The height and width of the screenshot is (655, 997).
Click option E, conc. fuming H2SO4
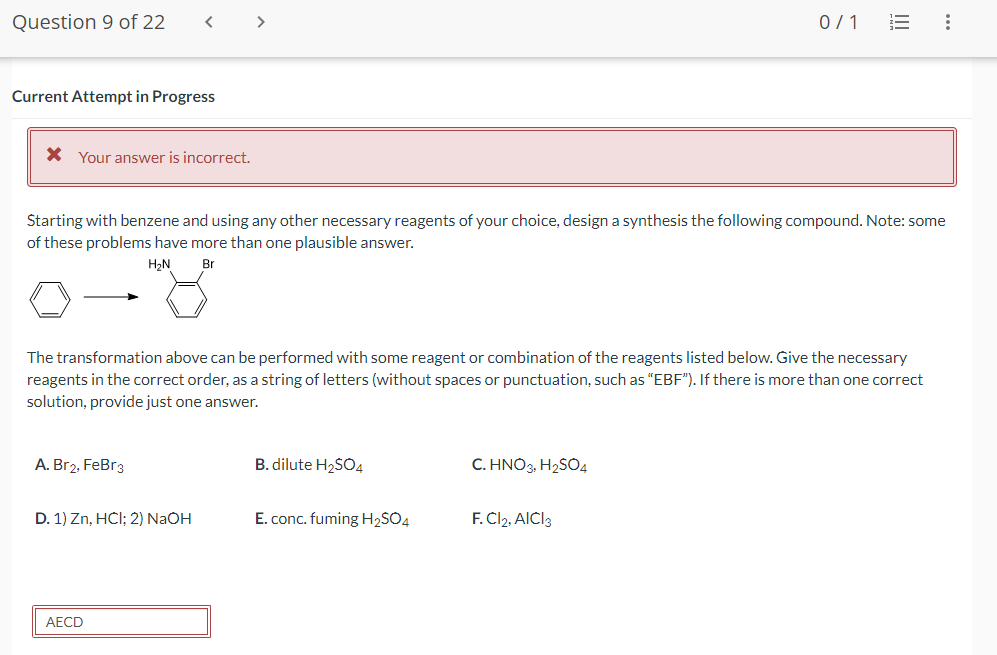[x=331, y=518]
